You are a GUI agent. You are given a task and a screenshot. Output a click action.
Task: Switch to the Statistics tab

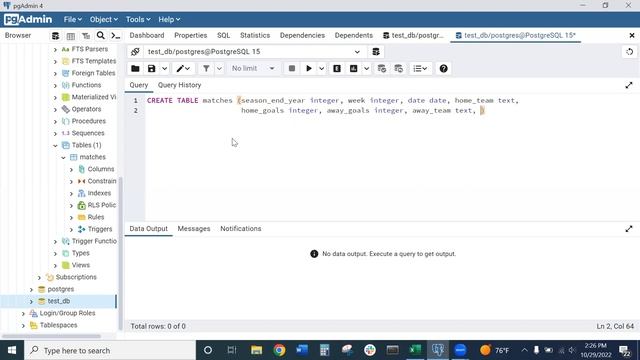[255, 36]
